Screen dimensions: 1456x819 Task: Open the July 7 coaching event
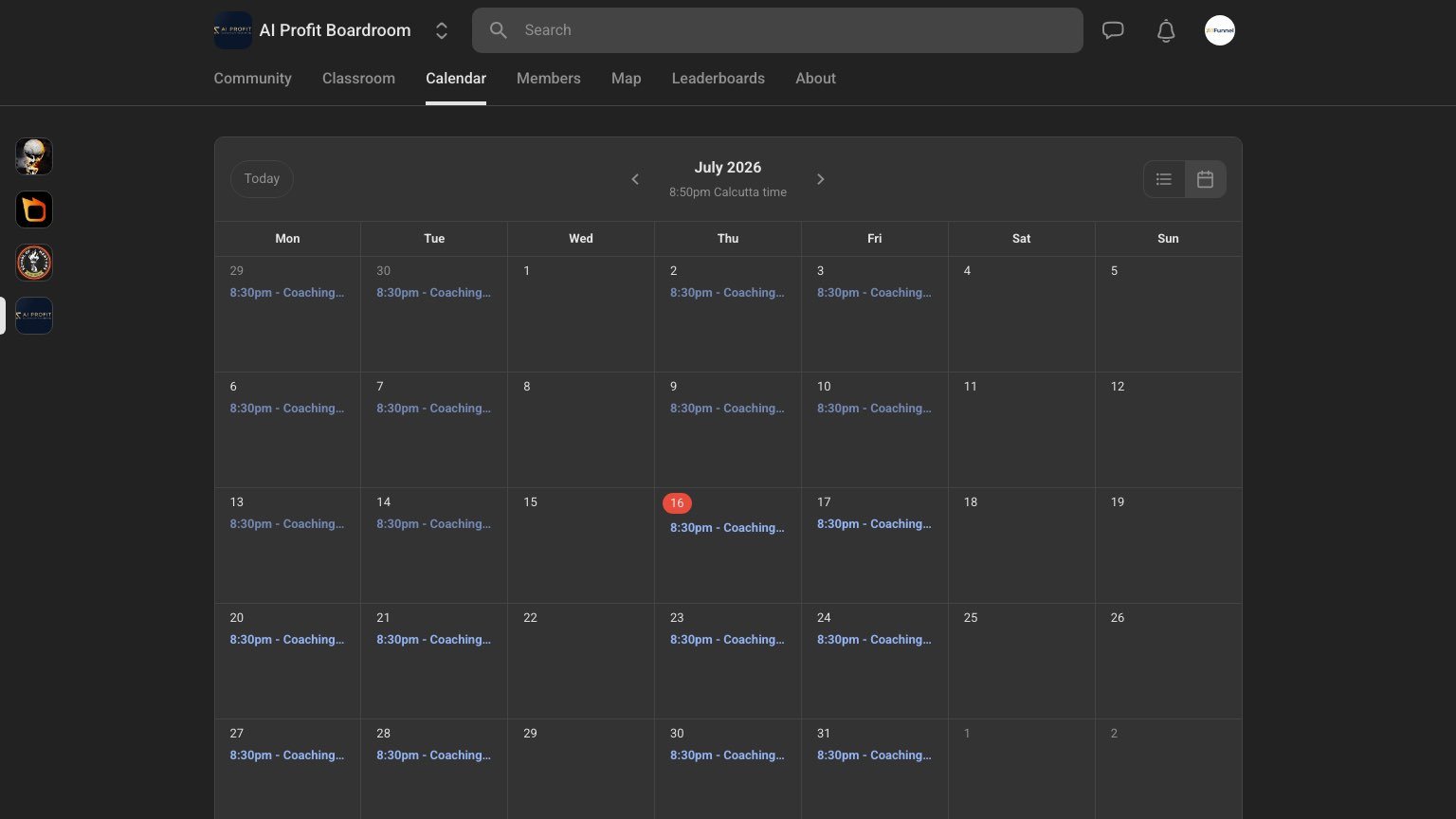tap(434, 409)
